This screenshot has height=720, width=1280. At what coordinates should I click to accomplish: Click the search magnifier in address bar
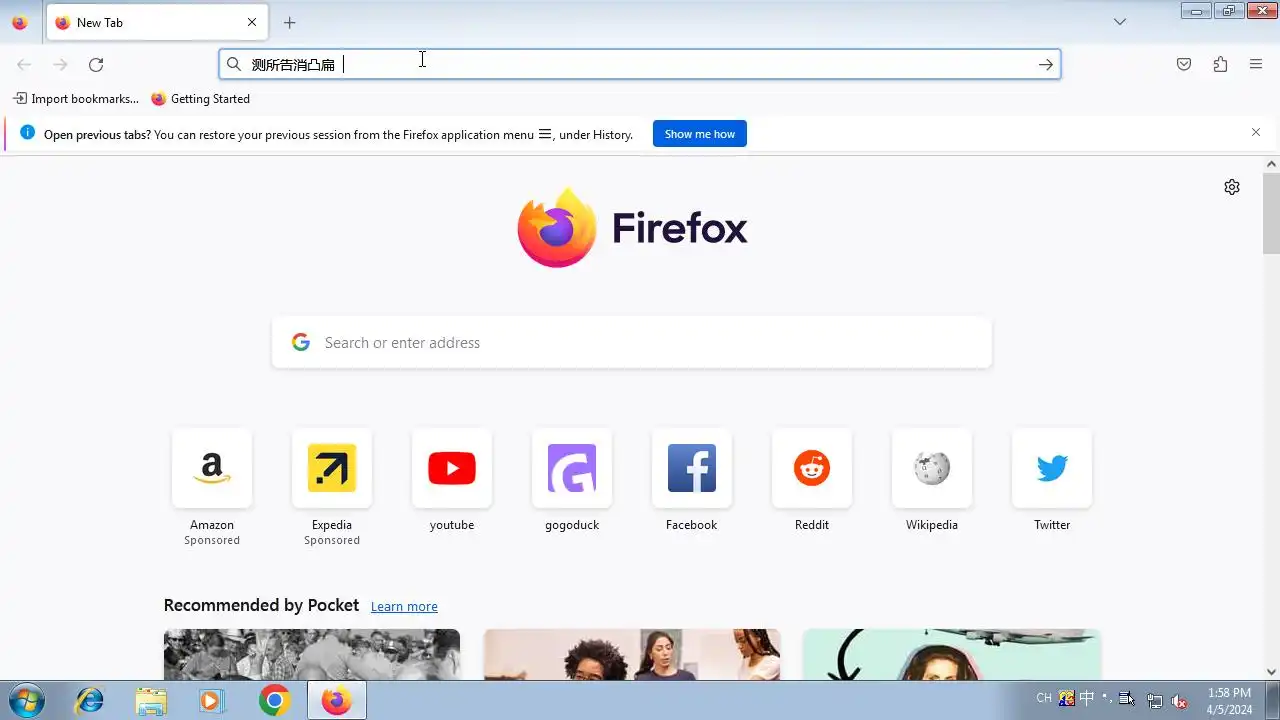point(234,64)
